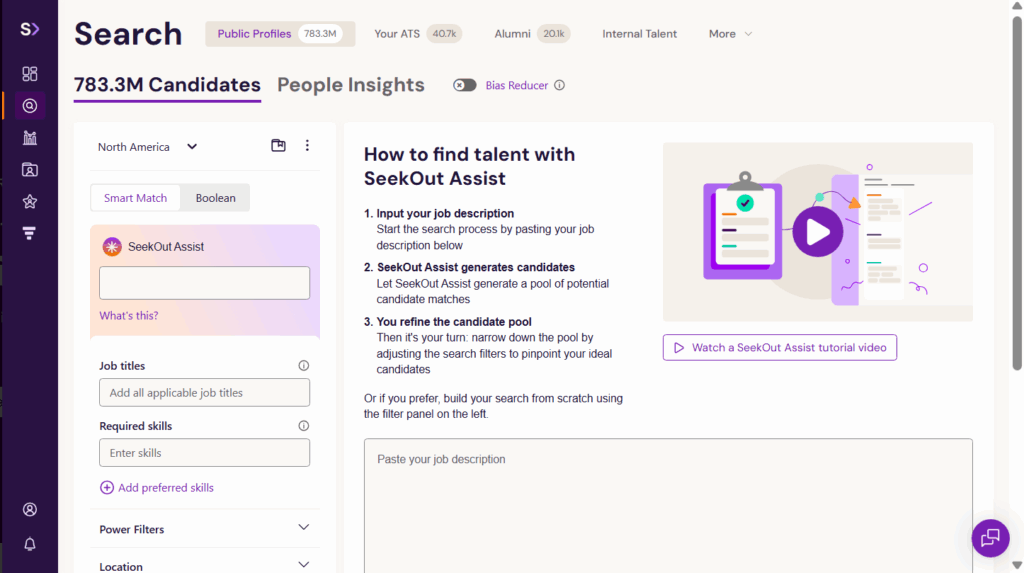Viewport: 1024px width, 573px height.
Task: Click the notifications bell icon
Action: (x=30, y=544)
